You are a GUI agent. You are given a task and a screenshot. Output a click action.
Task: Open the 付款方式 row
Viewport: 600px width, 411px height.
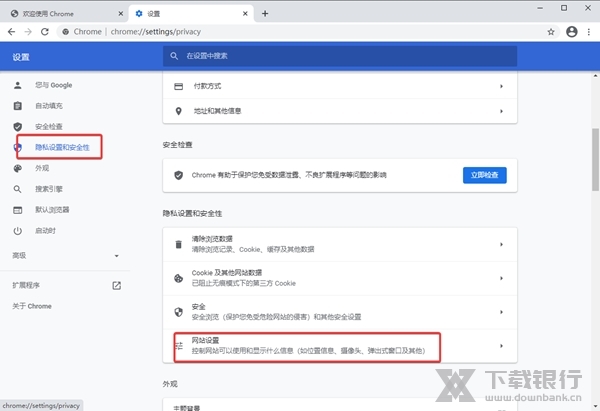click(x=340, y=86)
